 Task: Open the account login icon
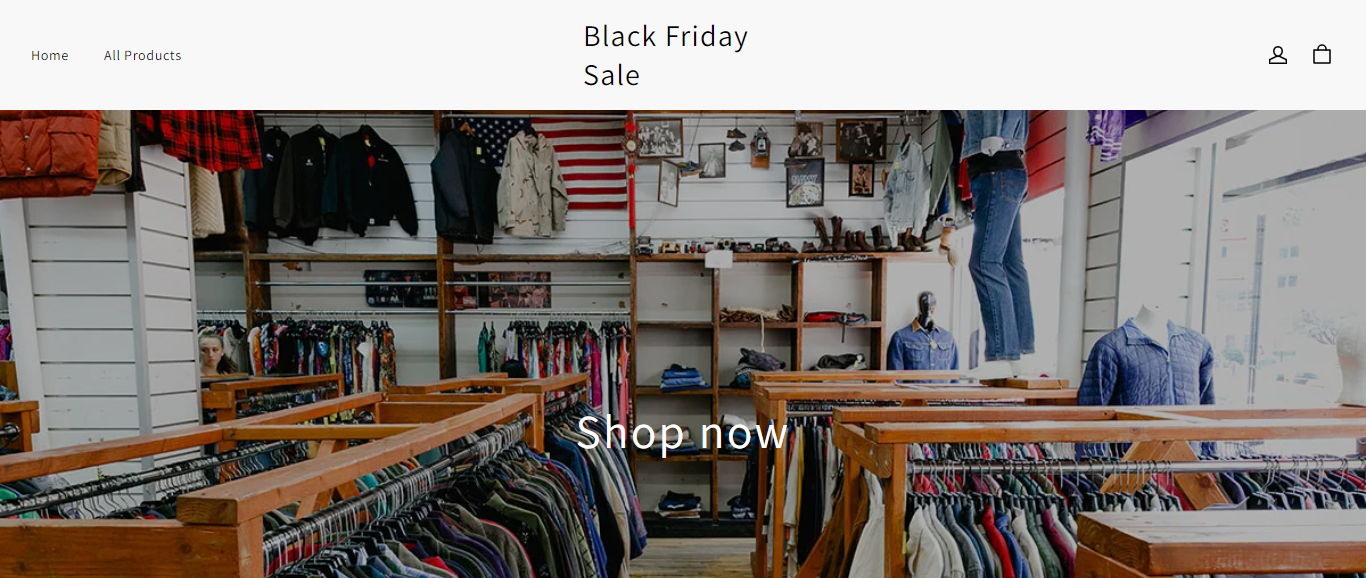pyautogui.click(x=1277, y=55)
